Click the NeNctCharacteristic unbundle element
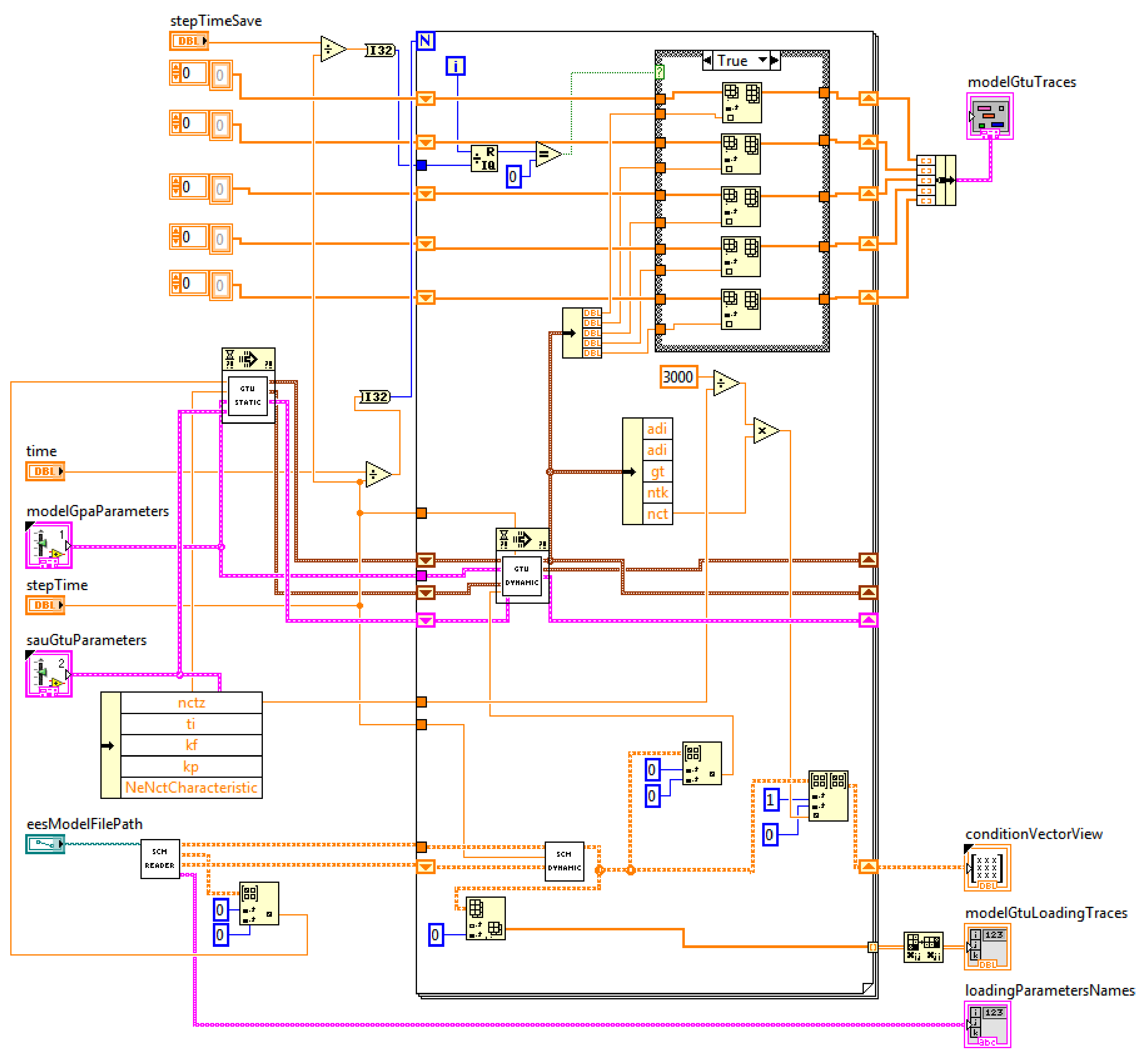 point(191,787)
